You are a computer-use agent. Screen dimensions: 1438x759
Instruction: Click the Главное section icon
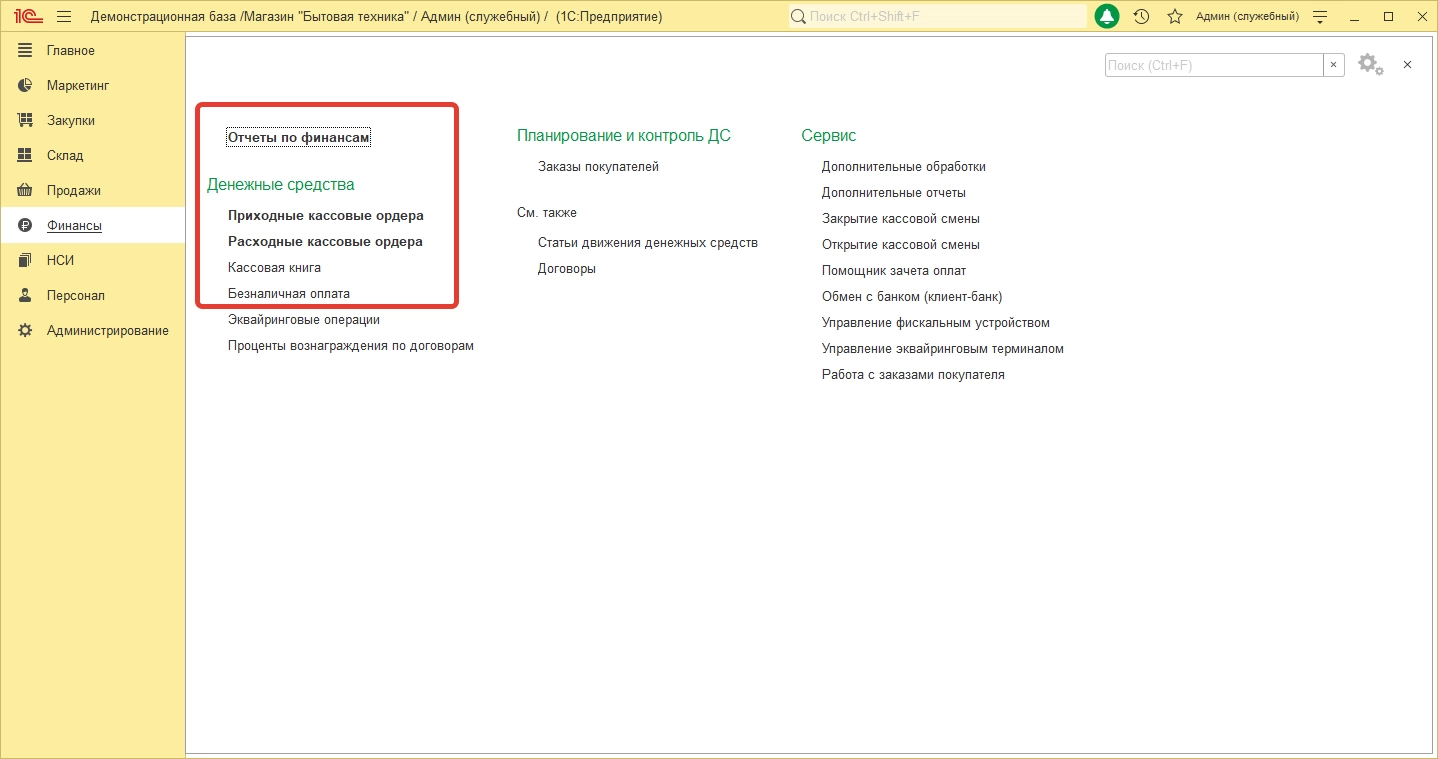(x=26, y=50)
